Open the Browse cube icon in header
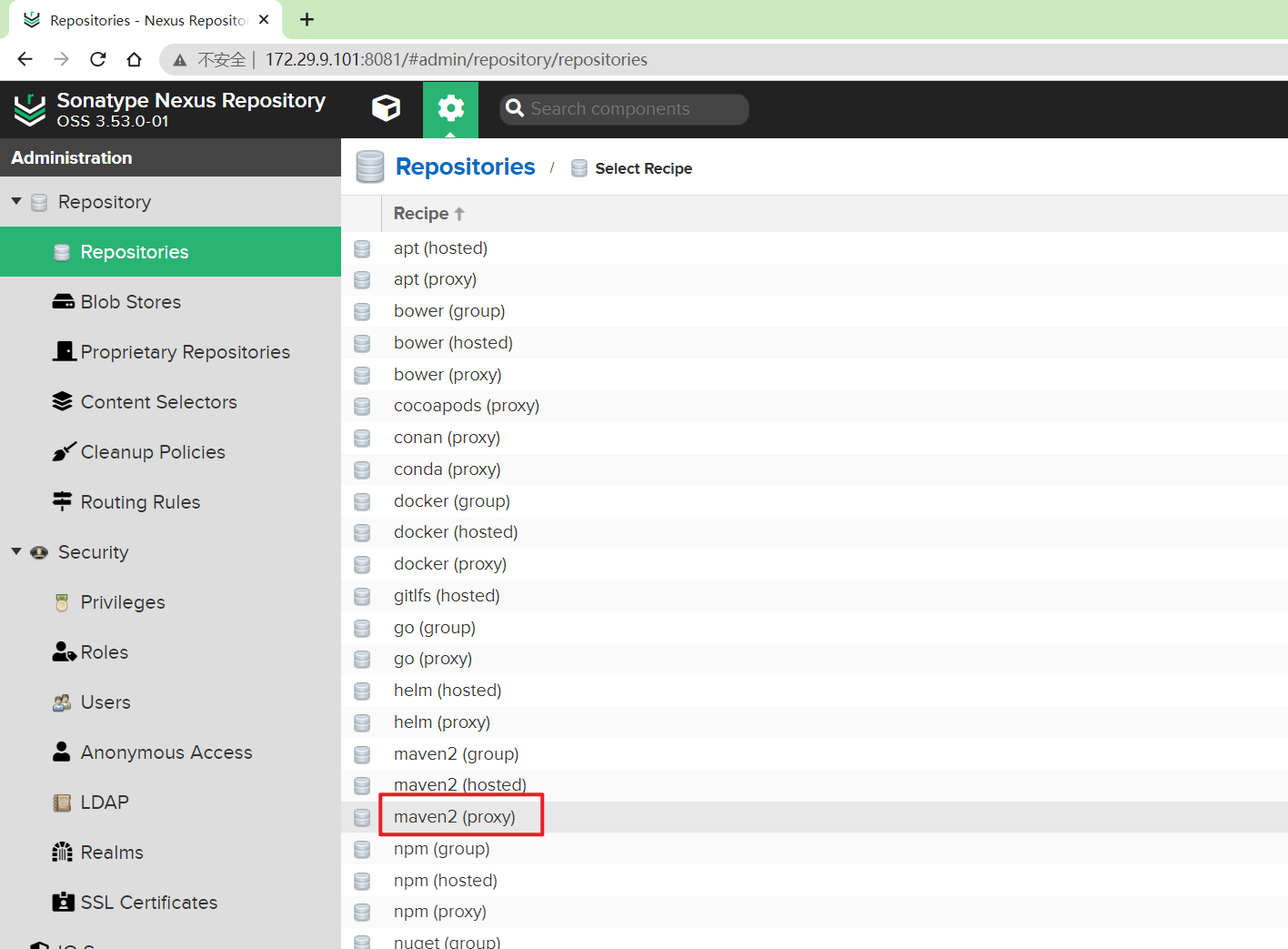Screen dimensions: 1288x949 [x=386, y=108]
